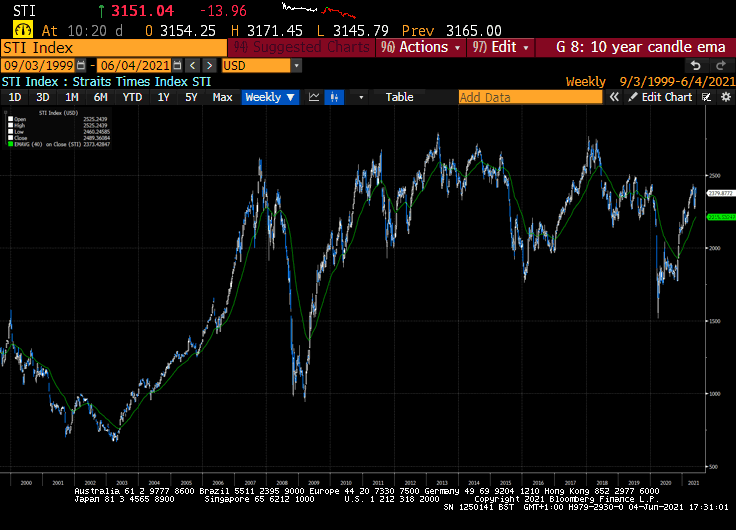Click the 2500 y-axis label
Image resolution: width=736 pixels, height=530 pixels.
714,176
